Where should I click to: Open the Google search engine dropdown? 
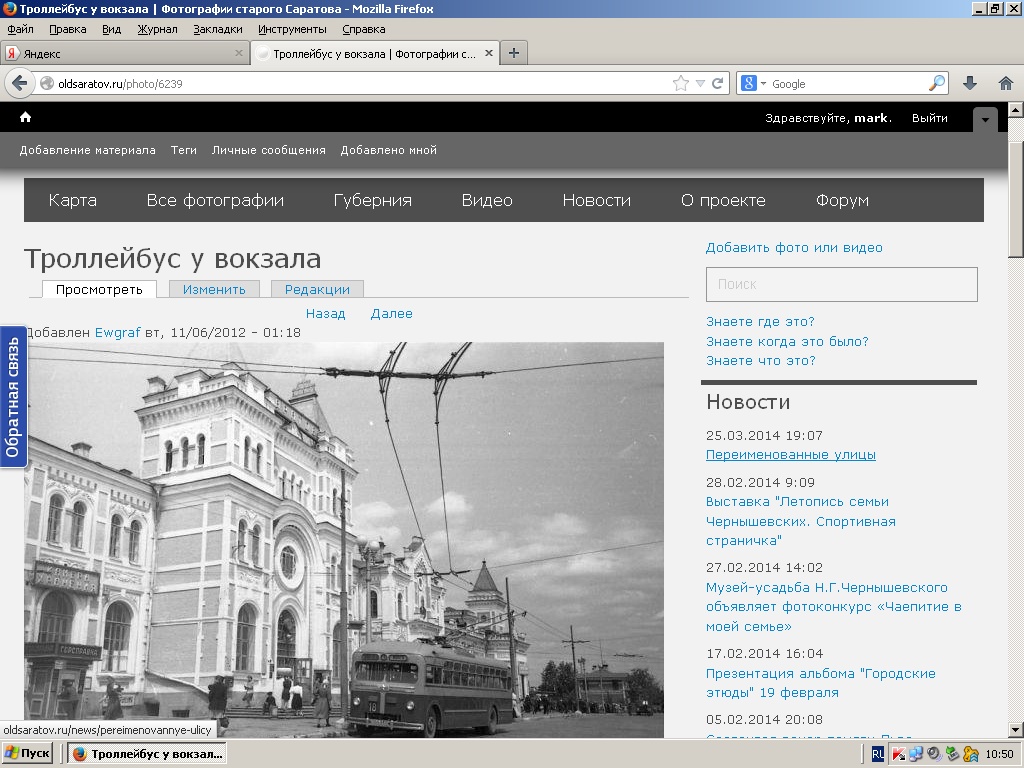753,84
